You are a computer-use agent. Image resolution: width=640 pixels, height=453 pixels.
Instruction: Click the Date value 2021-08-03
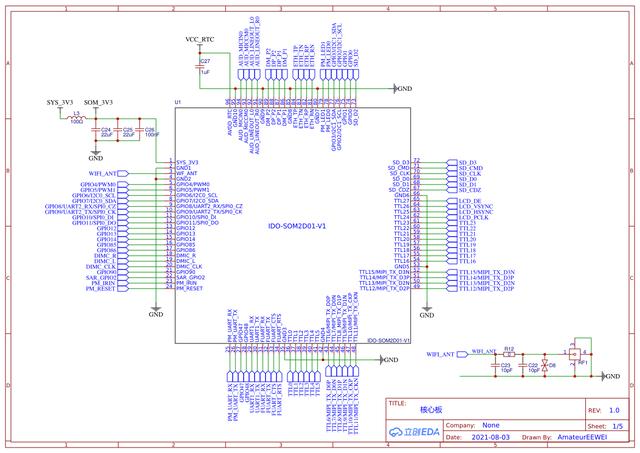(491, 437)
